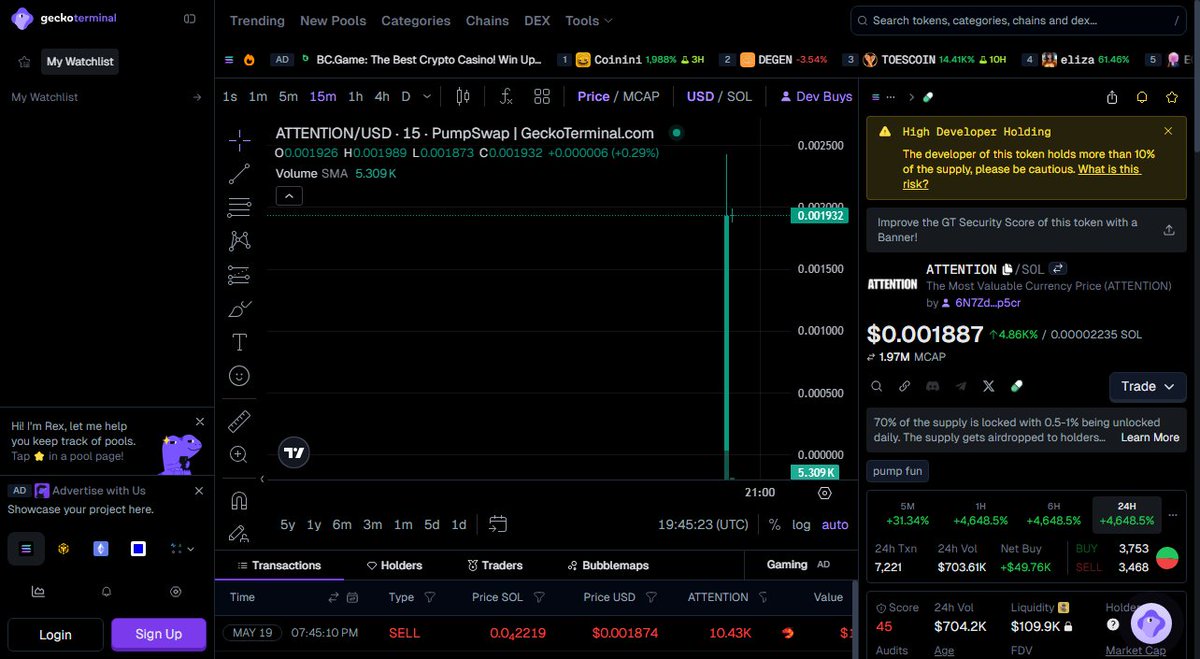Select the BNB chain icon in sidebar
The height and width of the screenshot is (659, 1200).
[63, 548]
